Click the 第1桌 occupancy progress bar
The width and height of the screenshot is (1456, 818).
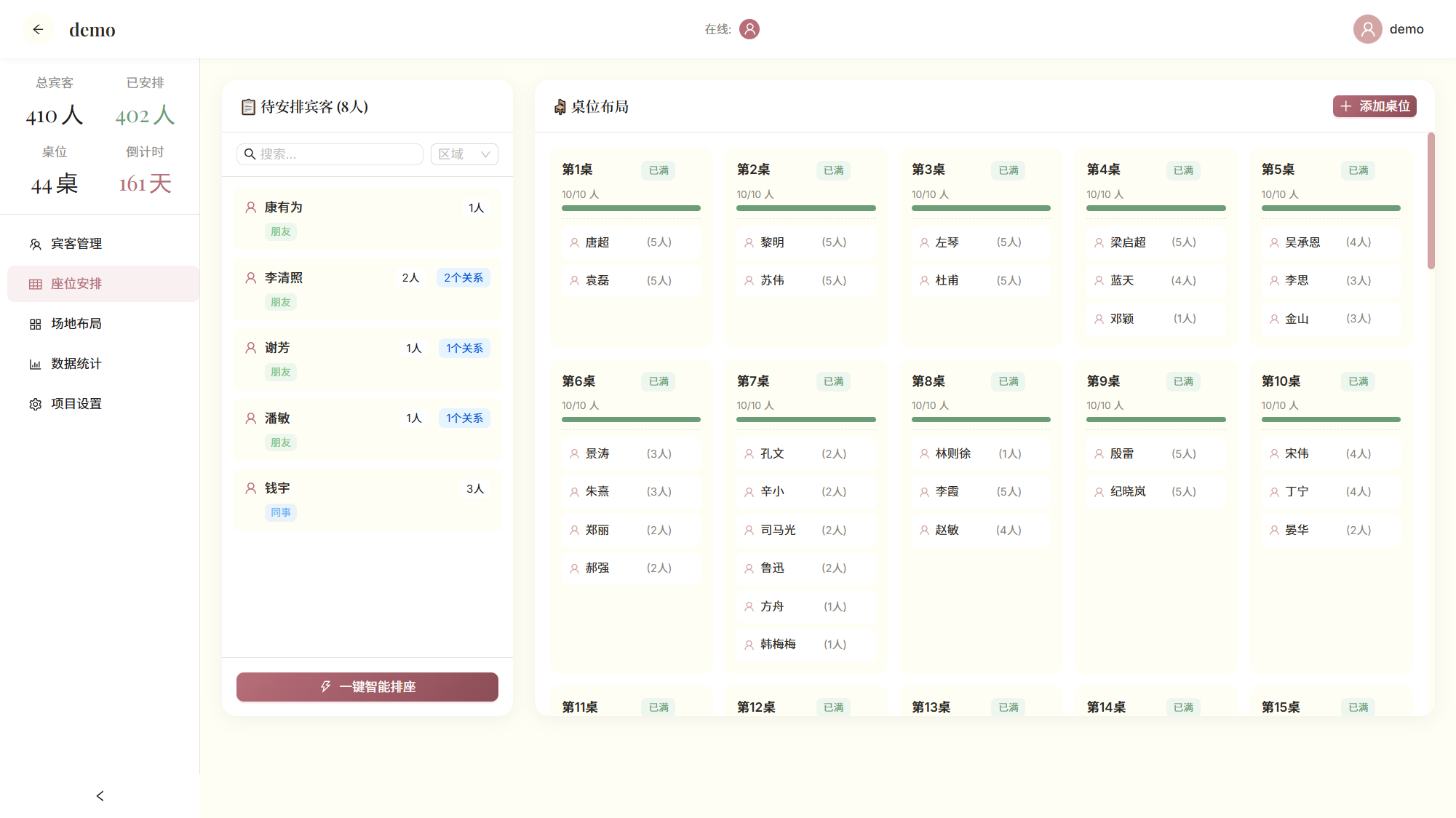coord(631,208)
